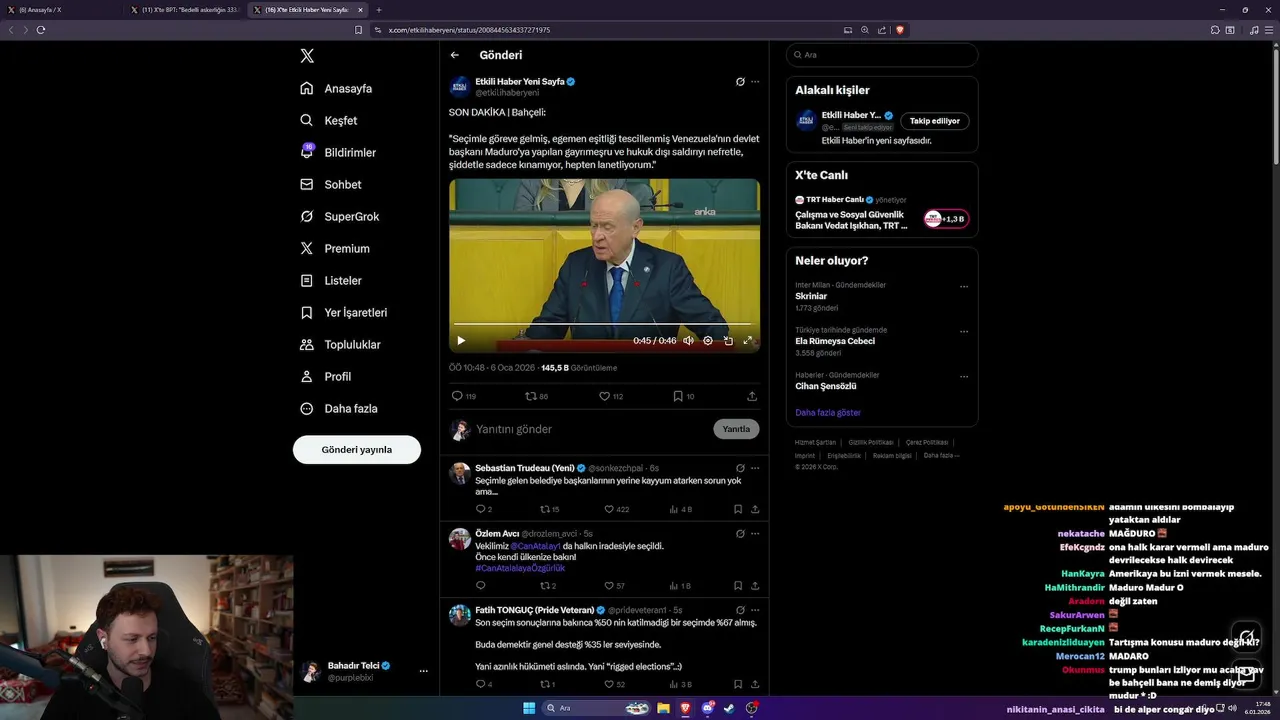Repost the main post (86 reposts)
The height and width of the screenshot is (720, 1280).
tap(537, 396)
